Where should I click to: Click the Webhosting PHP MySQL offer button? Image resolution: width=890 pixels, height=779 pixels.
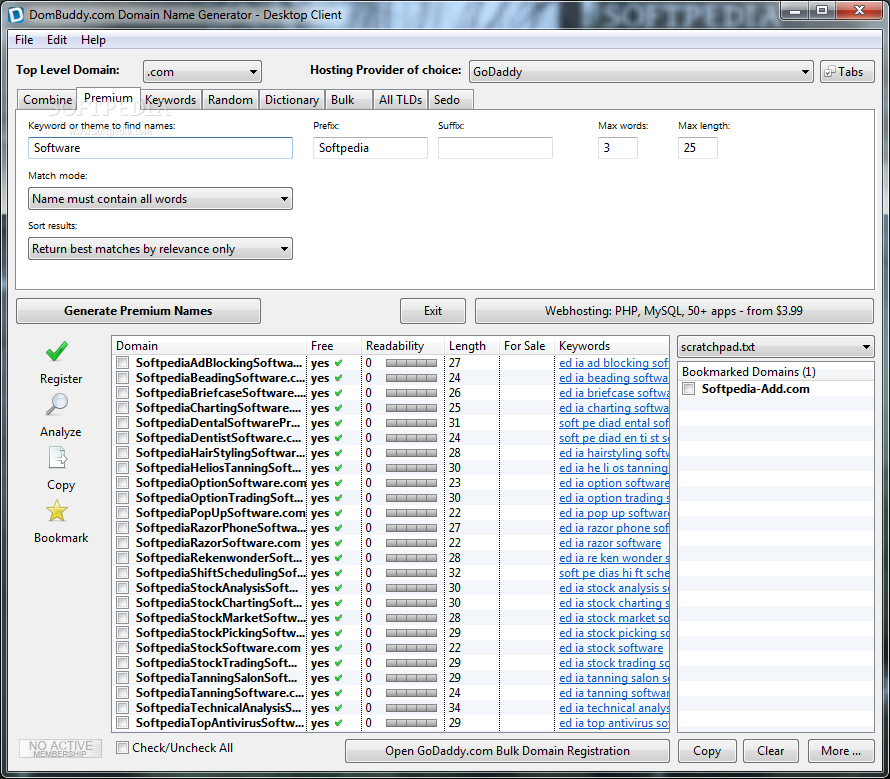[674, 311]
